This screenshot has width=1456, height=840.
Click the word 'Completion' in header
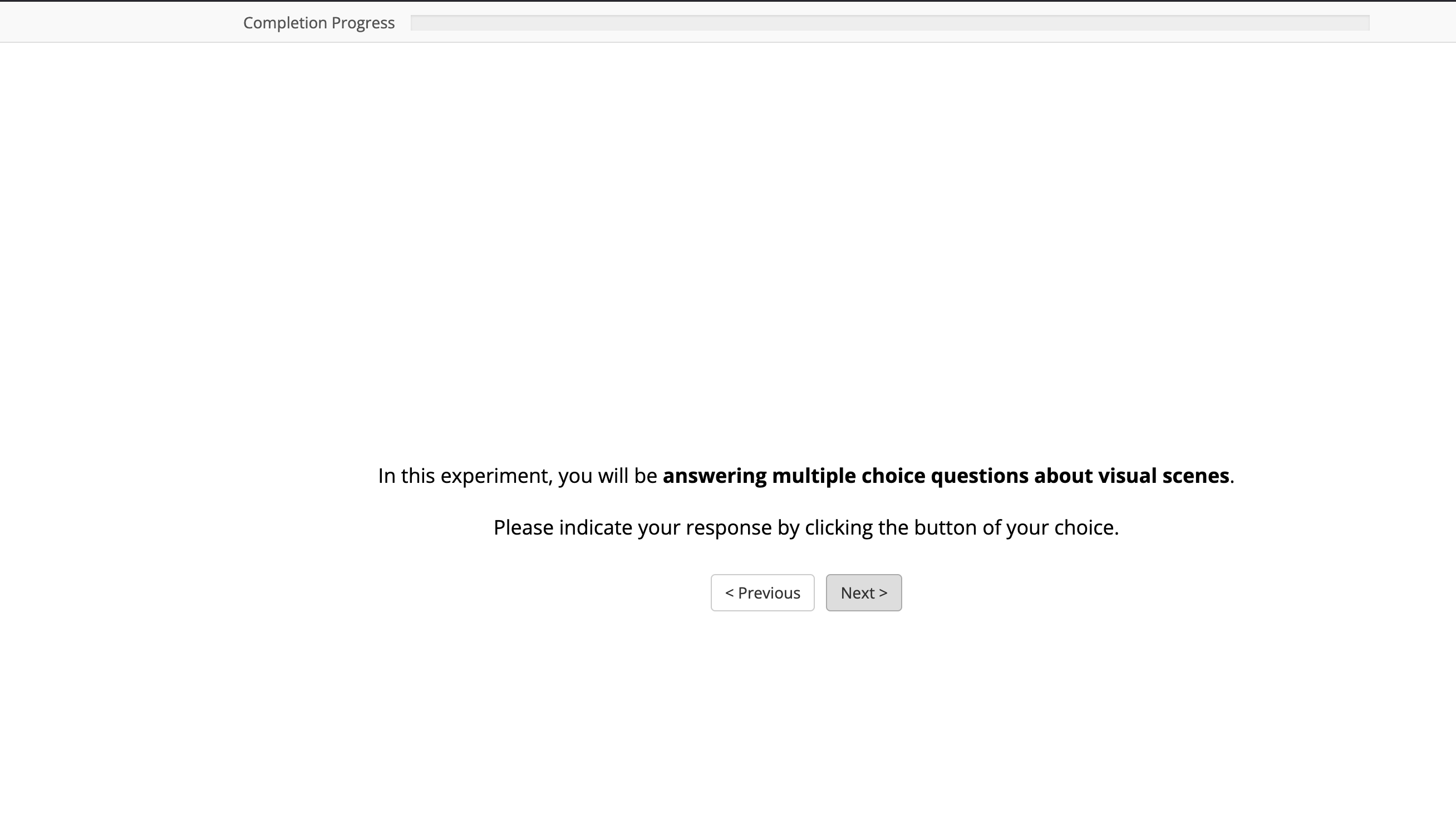click(x=285, y=23)
